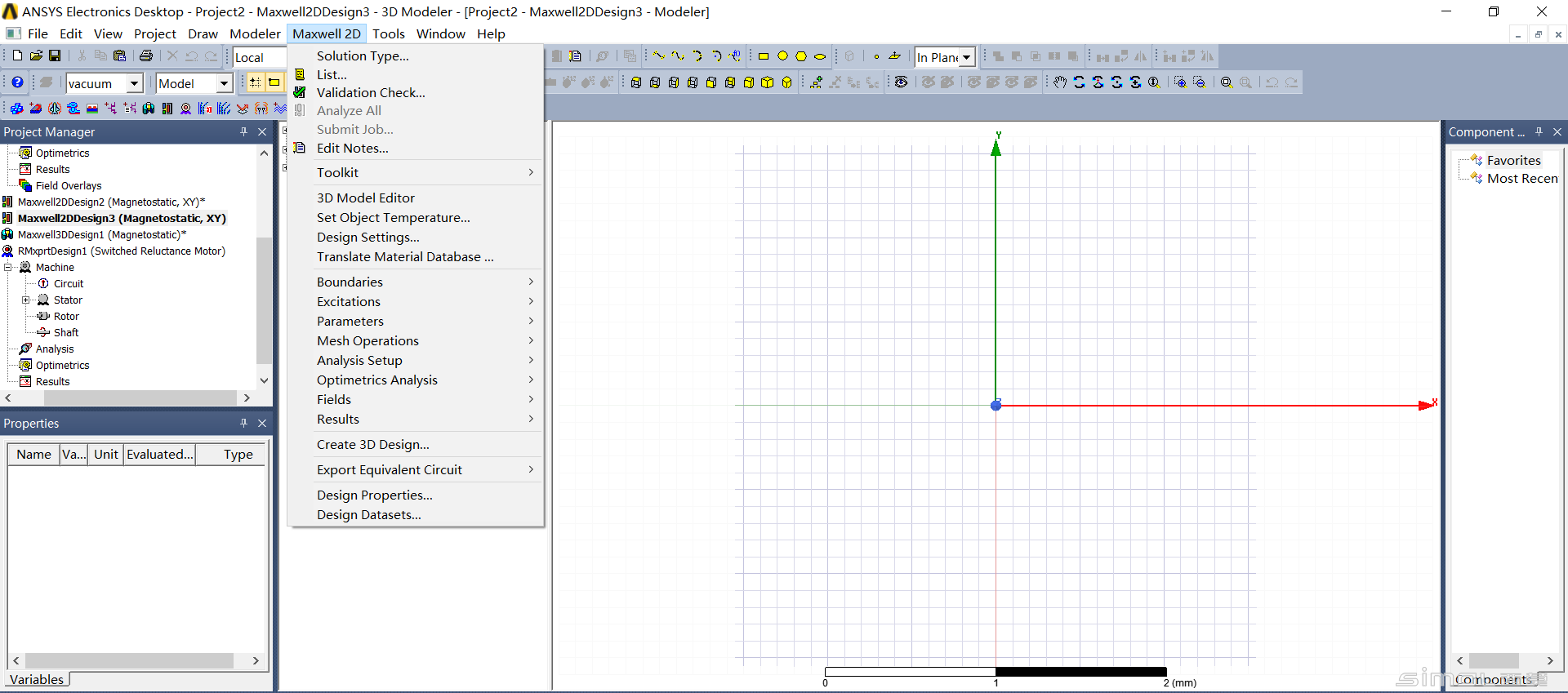This screenshot has width=1568, height=693.
Task: Select the Draw rectangle tool
Action: coord(764,56)
